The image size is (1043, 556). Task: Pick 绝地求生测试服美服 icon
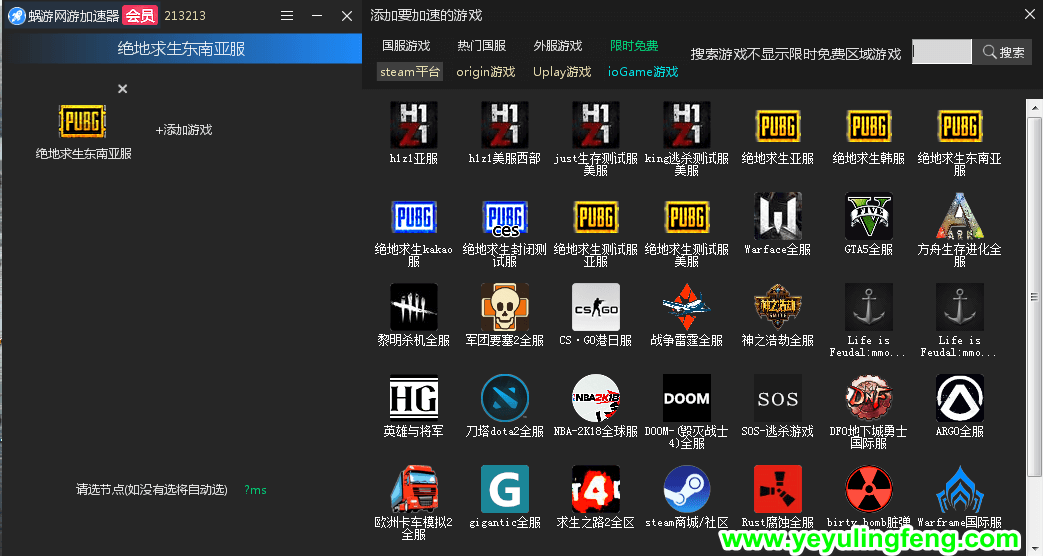687,216
